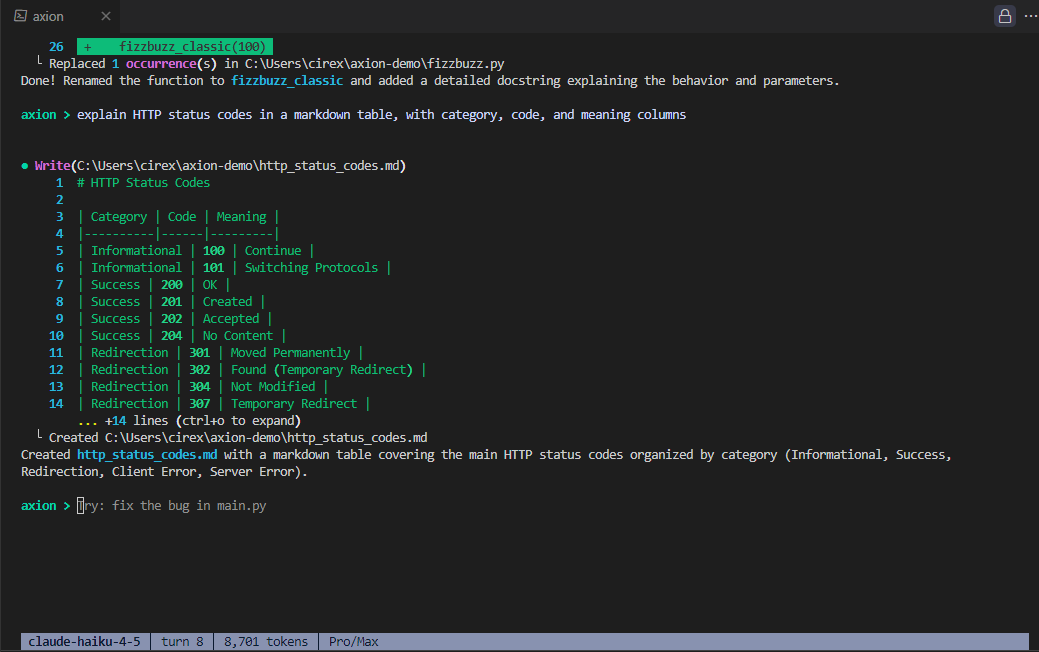Open the more options ellipsis menu
The width and height of the screenshot is (1039, 652).
click(1030, 16)
